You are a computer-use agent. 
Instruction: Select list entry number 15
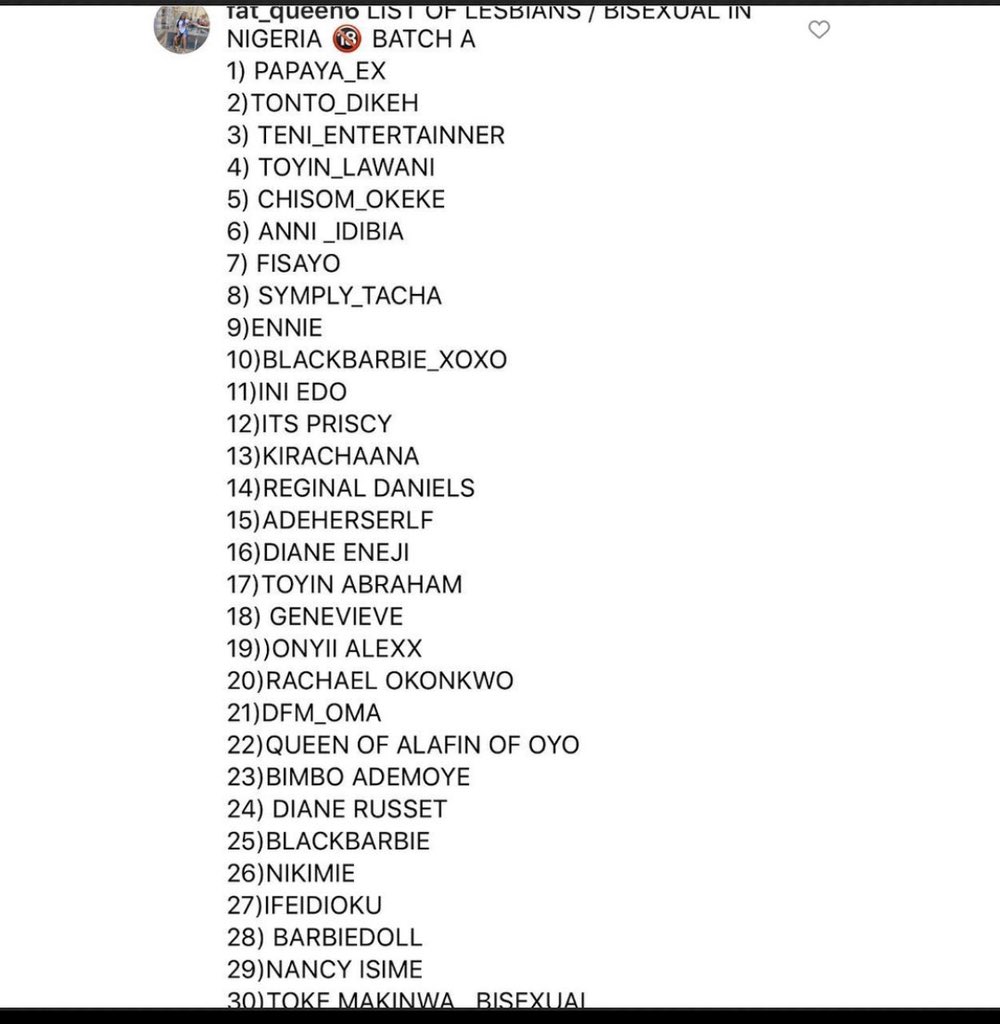(330, 520)
